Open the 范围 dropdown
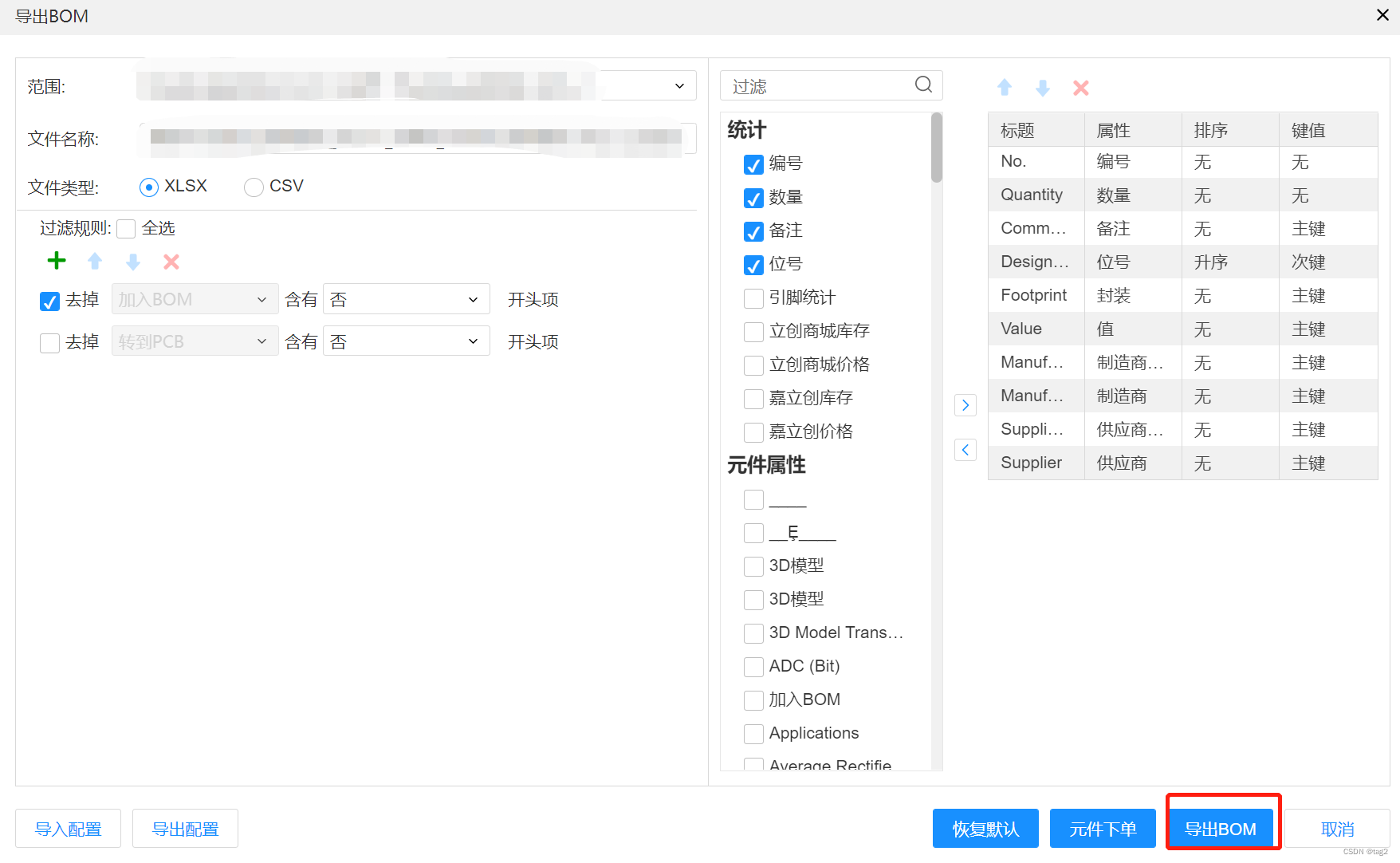The image size is (1400, 863). [416, 85]
